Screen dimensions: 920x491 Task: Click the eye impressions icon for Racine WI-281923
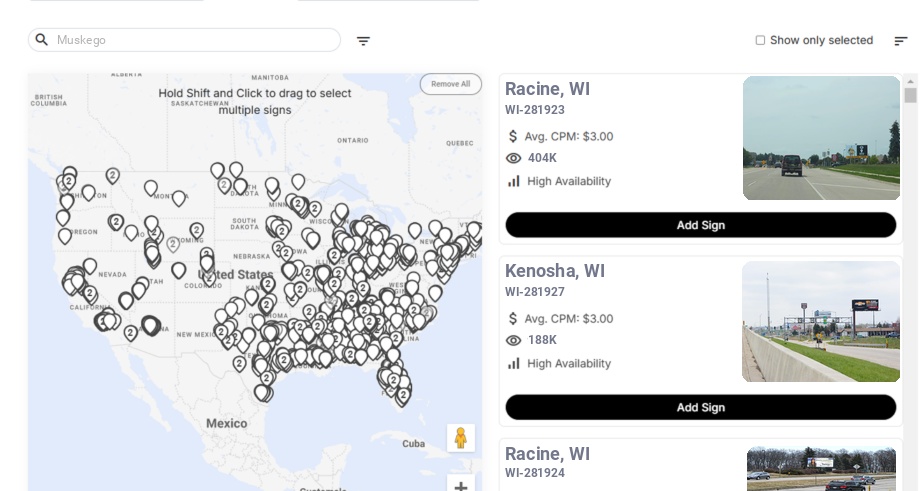click(x=513, y=158)
